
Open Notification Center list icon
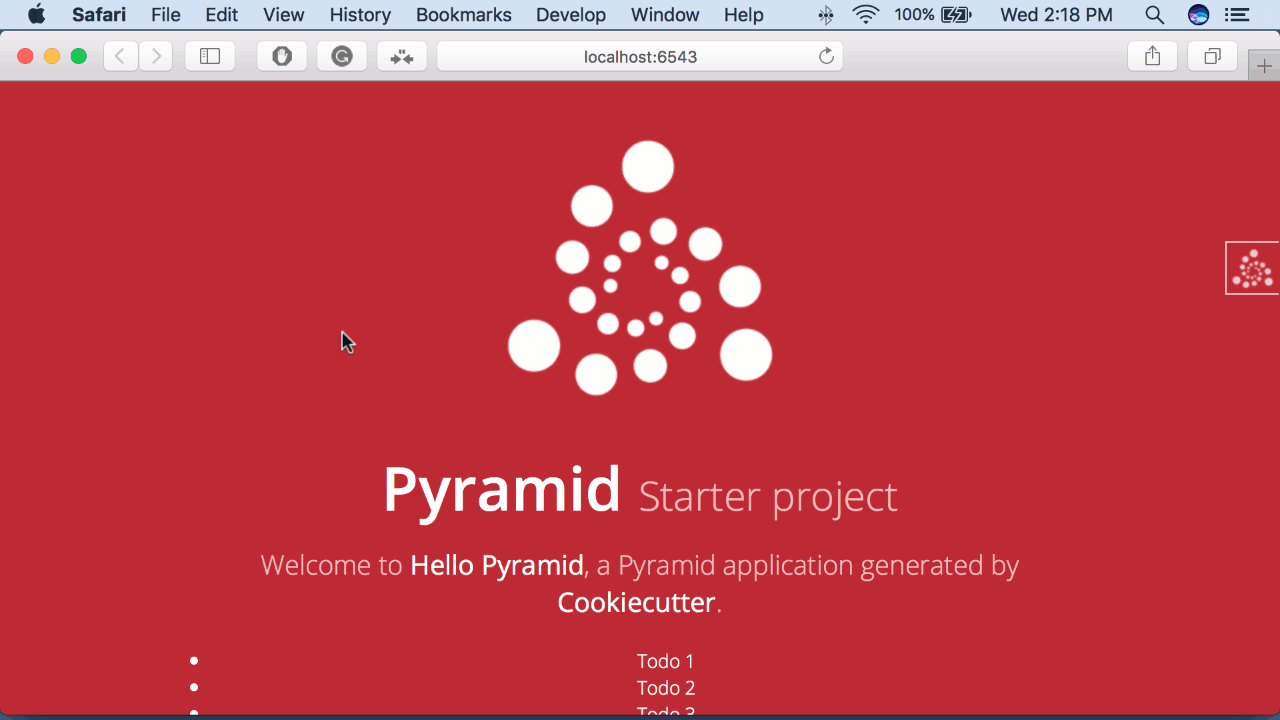point(1237,15)
